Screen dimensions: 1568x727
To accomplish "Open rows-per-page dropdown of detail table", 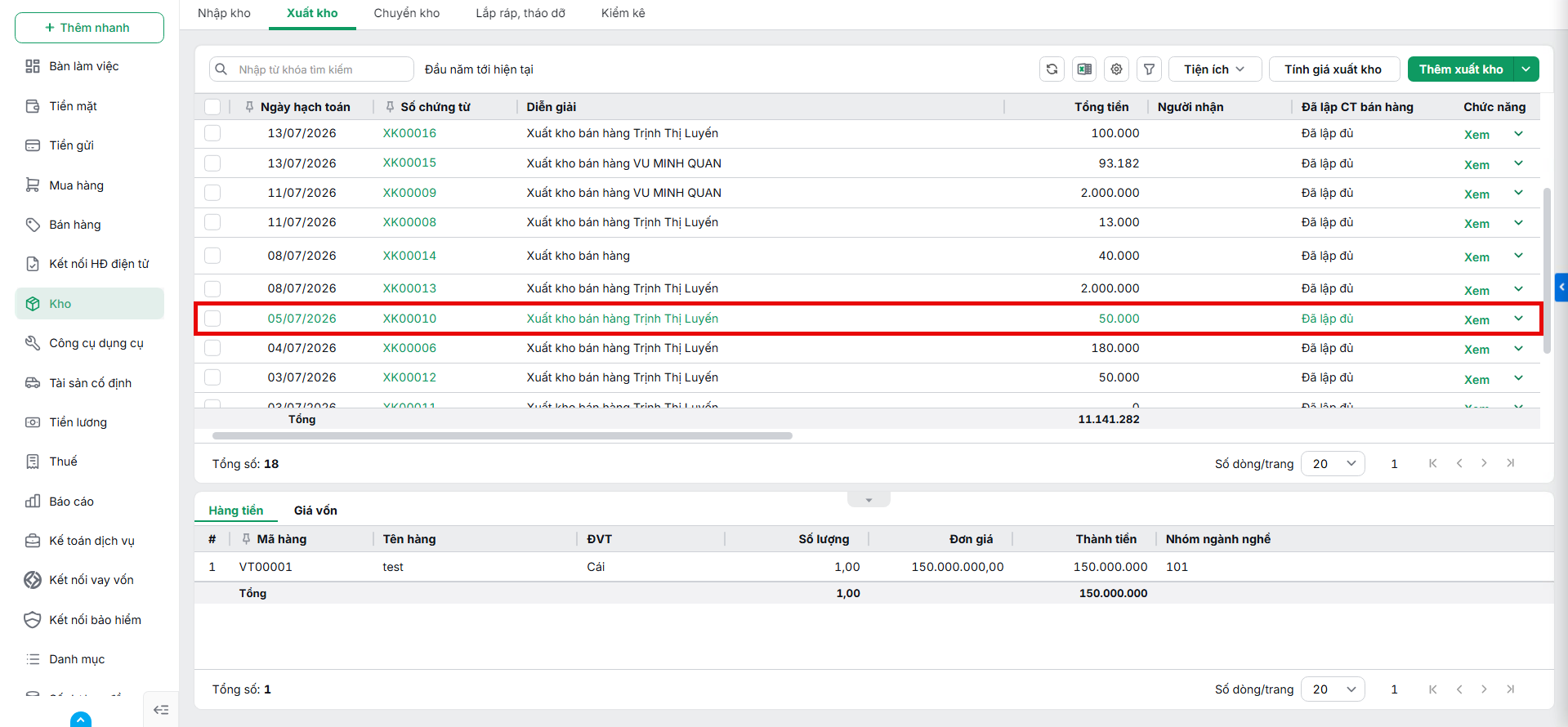I will coord(1333,689).
